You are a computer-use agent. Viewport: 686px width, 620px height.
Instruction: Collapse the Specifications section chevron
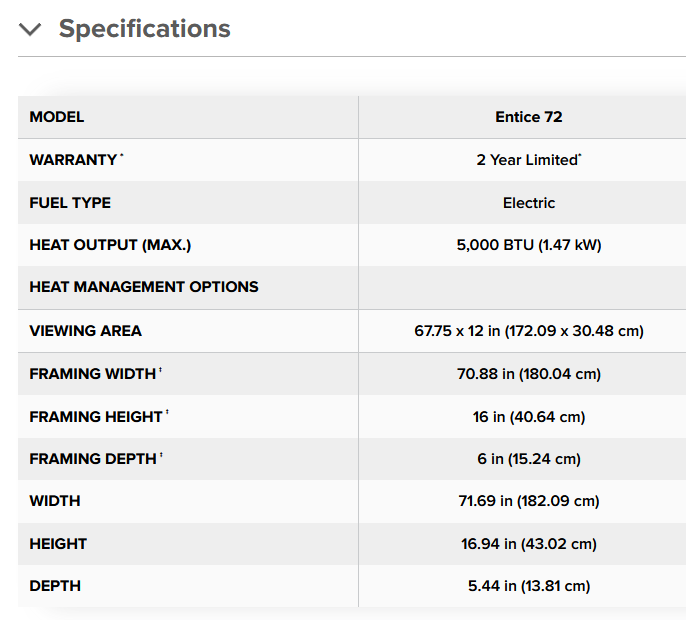tap(30, 29)
